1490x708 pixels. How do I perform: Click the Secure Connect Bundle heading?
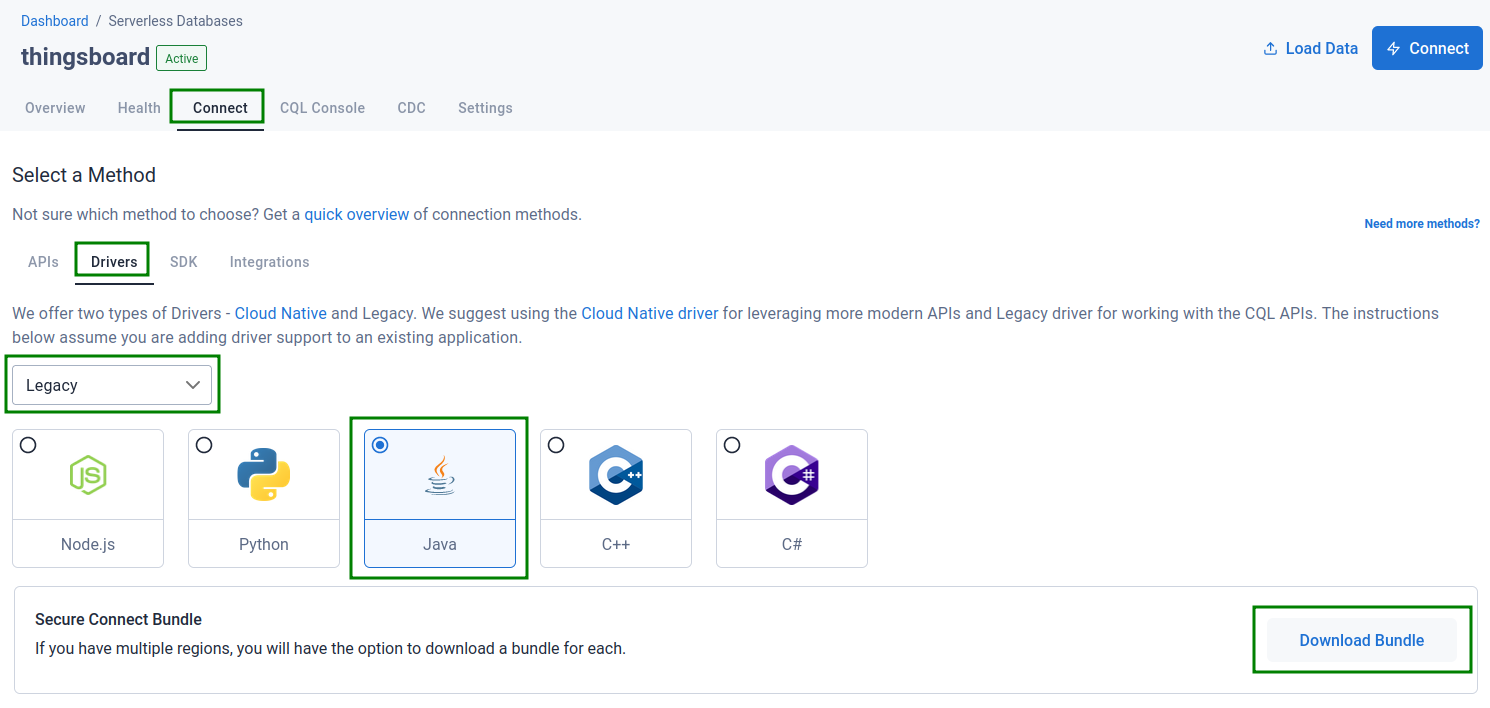(x=119, y=619)
